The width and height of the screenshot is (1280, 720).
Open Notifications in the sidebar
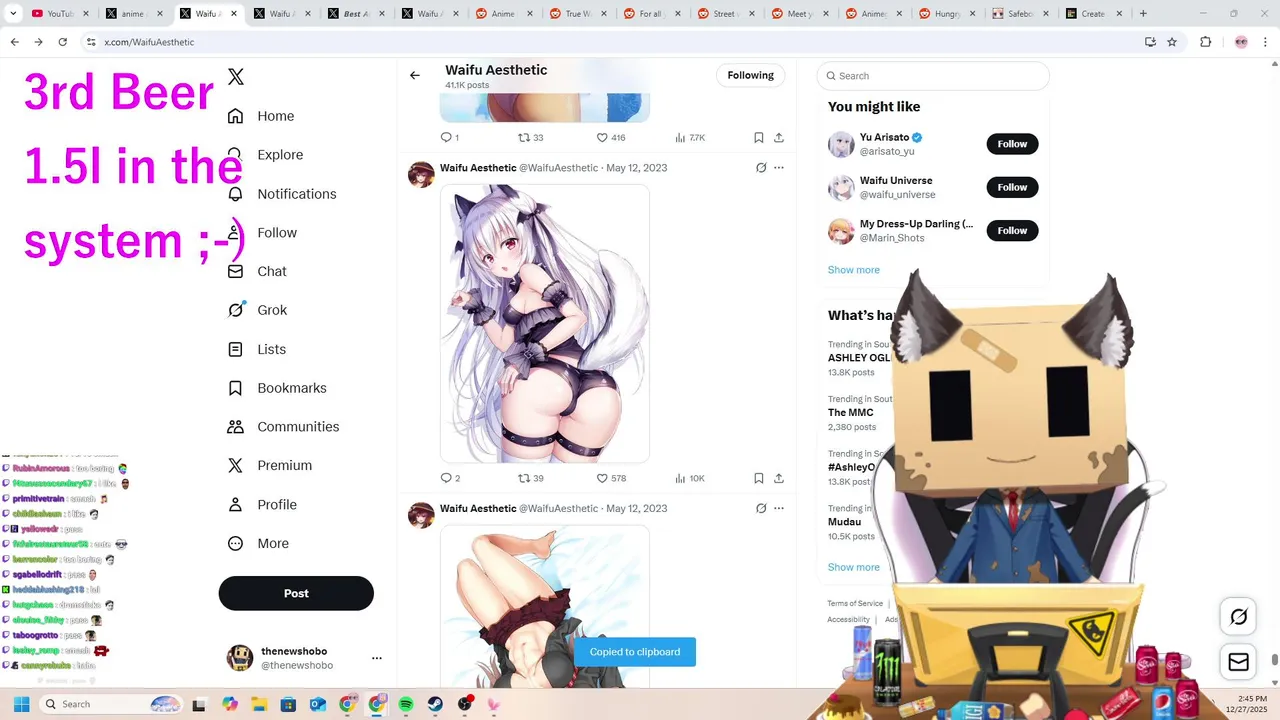282,194
